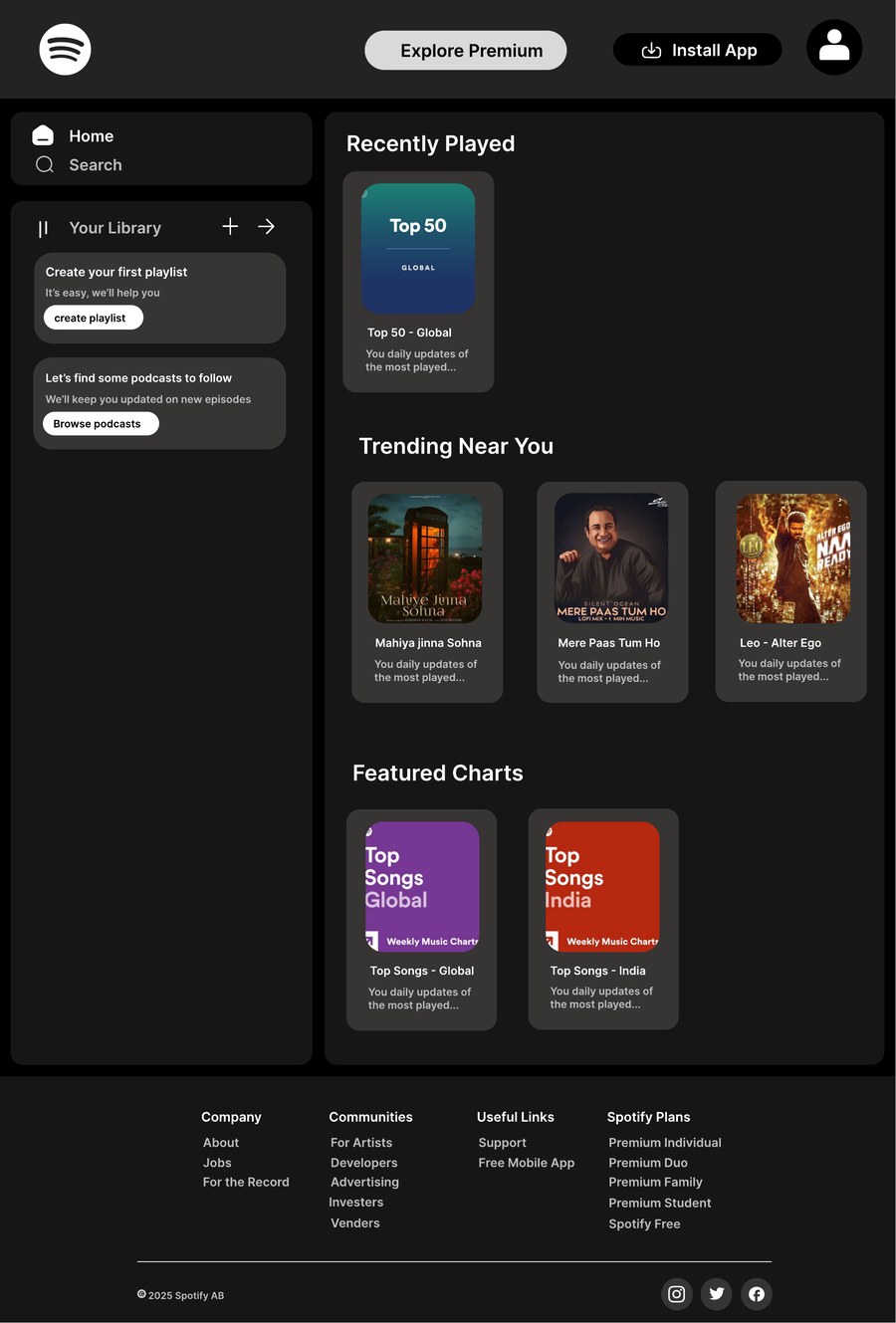
Task: Open Search in sidebar
Action: tap(96, 165)
